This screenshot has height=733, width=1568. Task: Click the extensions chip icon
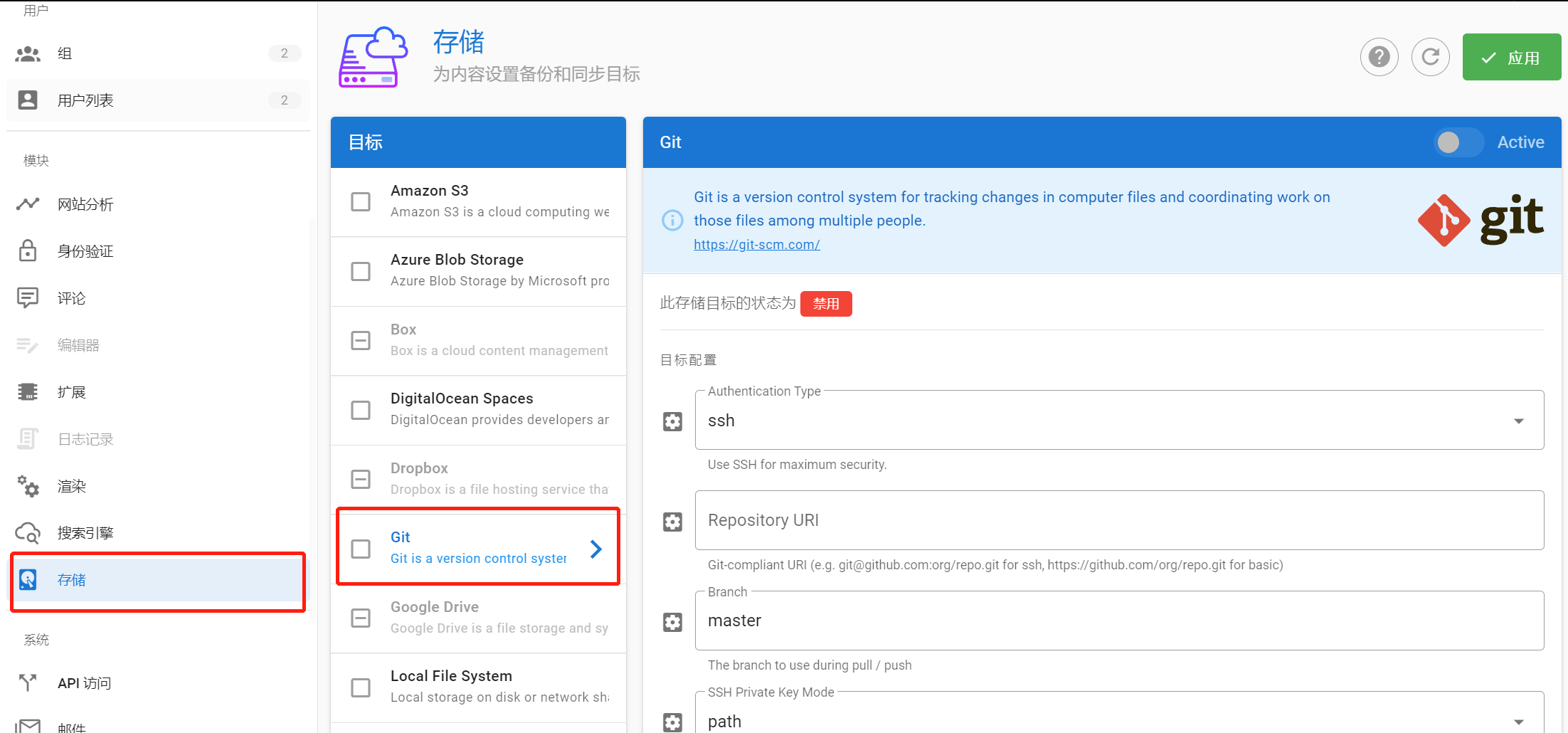pyautogui.click(x=28, y=391)
